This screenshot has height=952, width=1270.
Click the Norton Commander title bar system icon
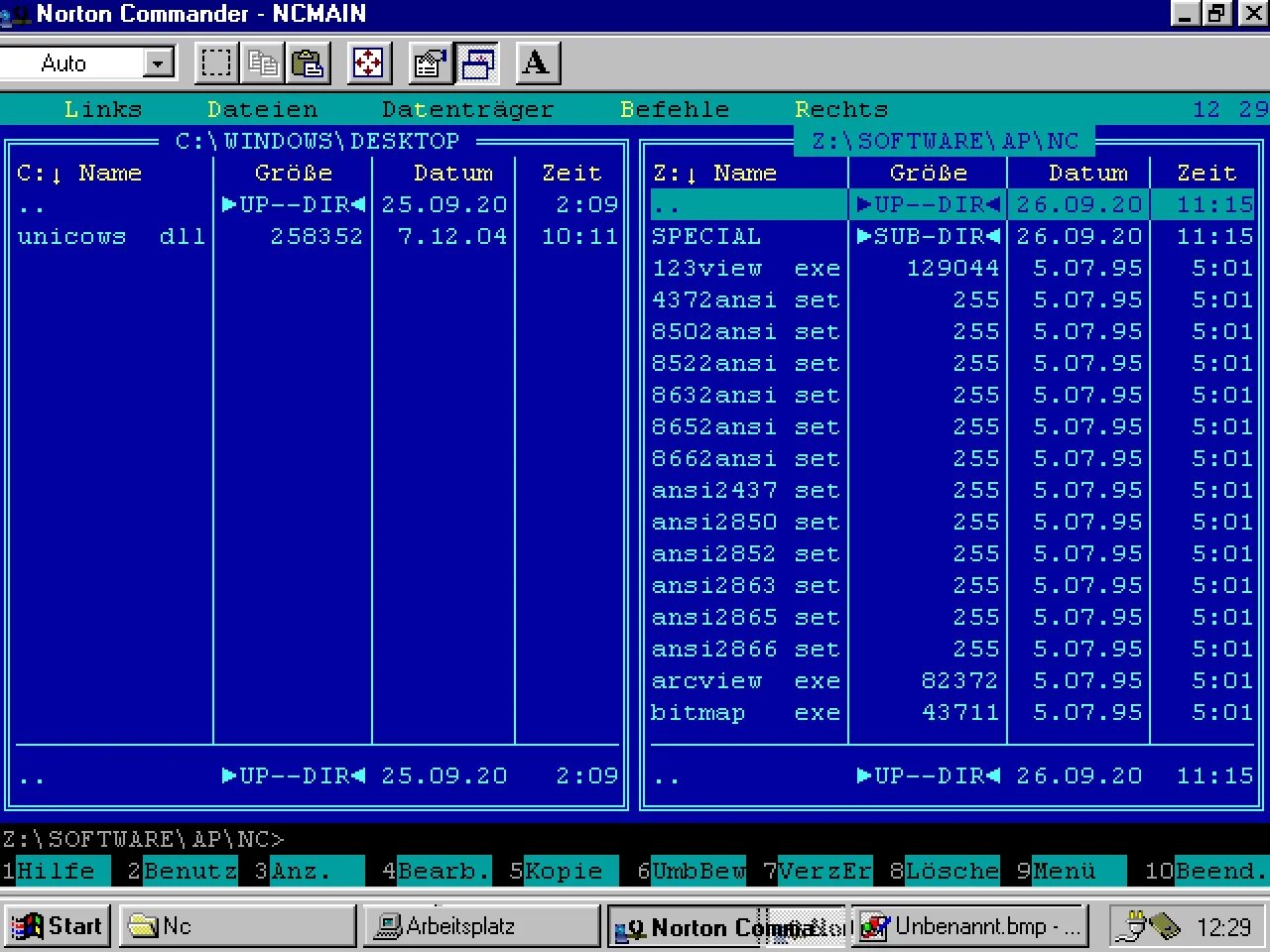tap(16, 15)
